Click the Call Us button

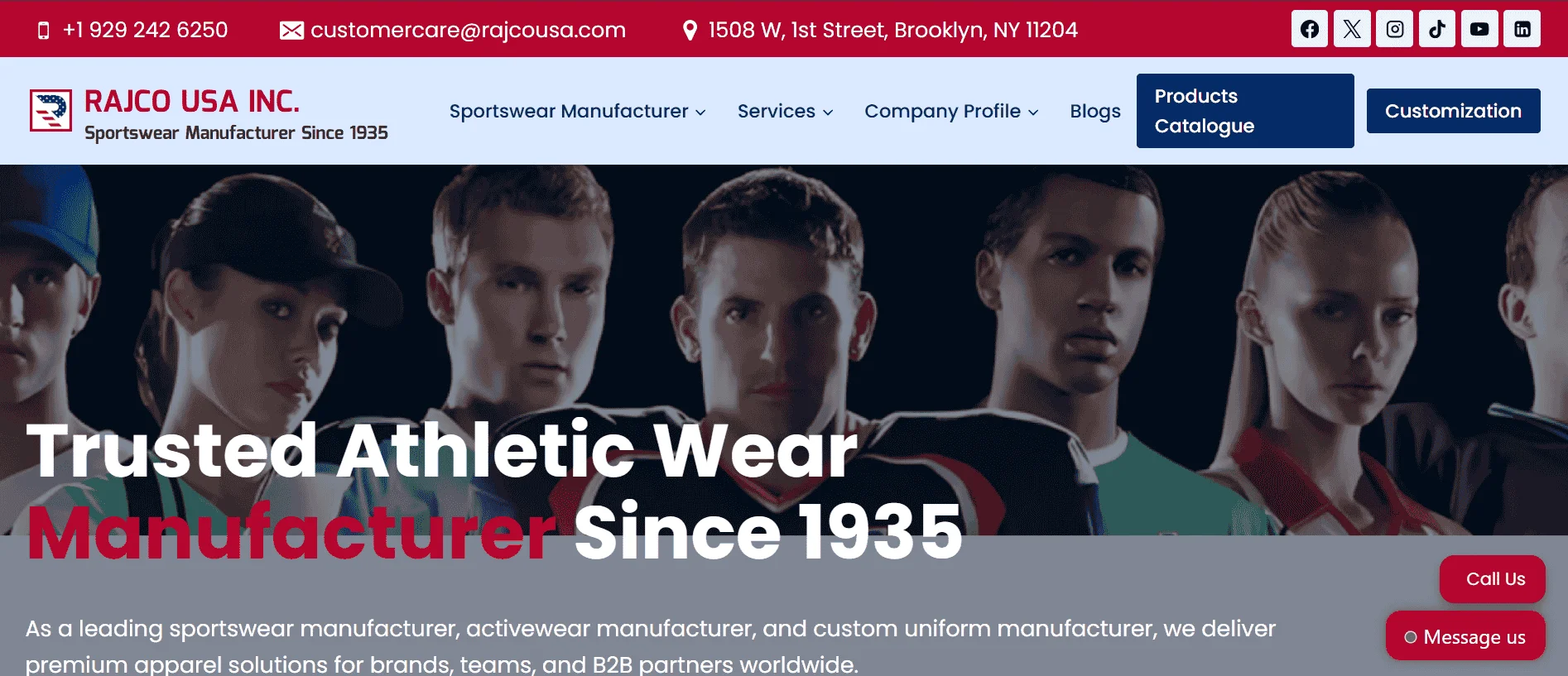point(1493,579)
